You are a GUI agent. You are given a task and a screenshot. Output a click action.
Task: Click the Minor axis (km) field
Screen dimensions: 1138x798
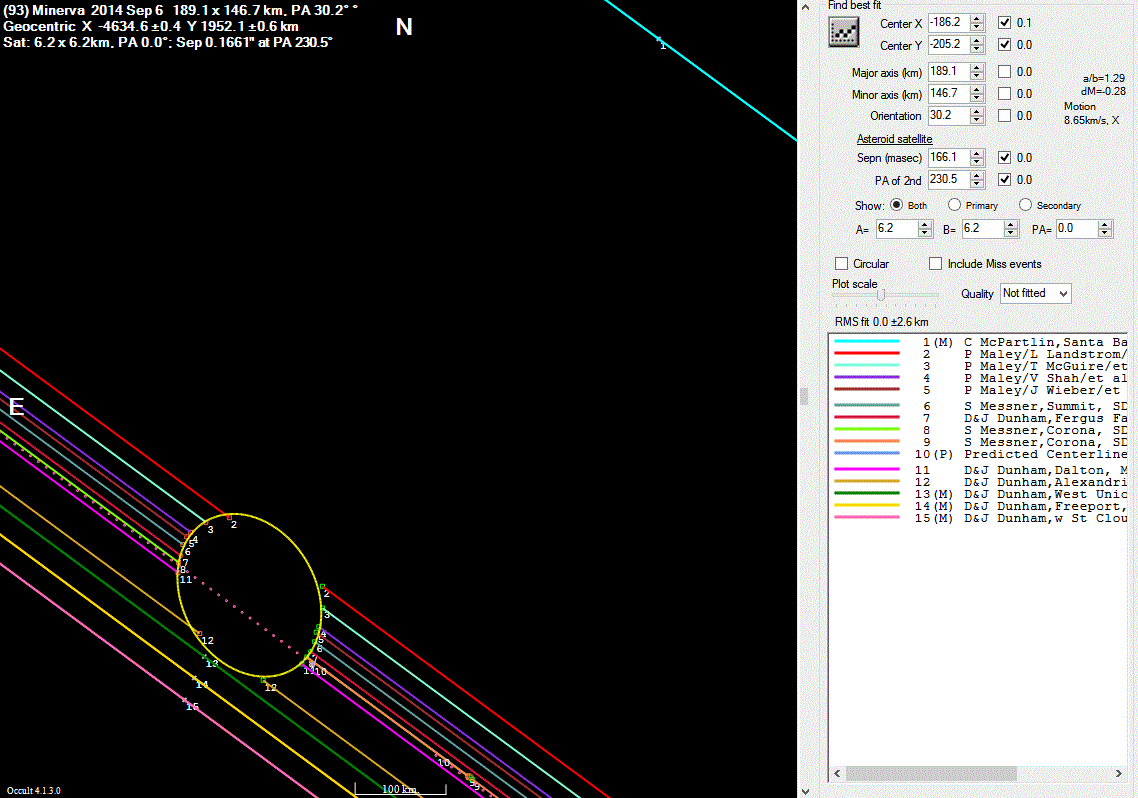point(949,93)
